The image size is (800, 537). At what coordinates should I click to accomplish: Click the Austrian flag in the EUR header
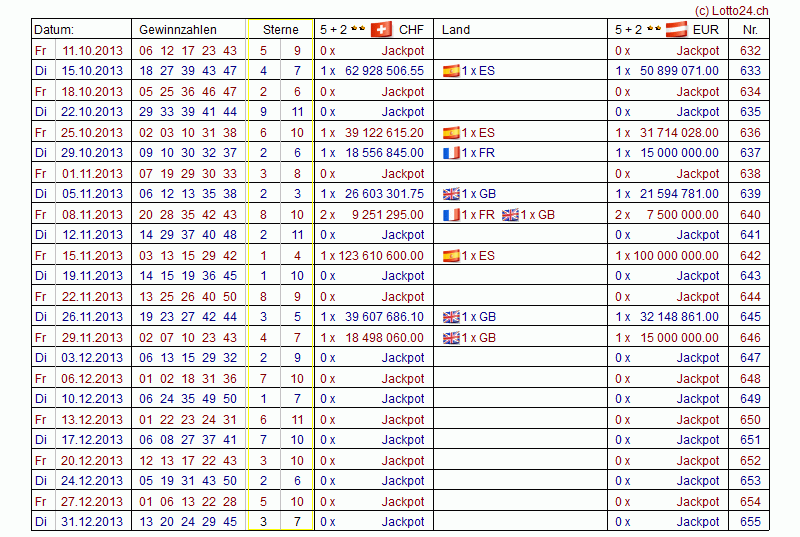click(676, 29)
